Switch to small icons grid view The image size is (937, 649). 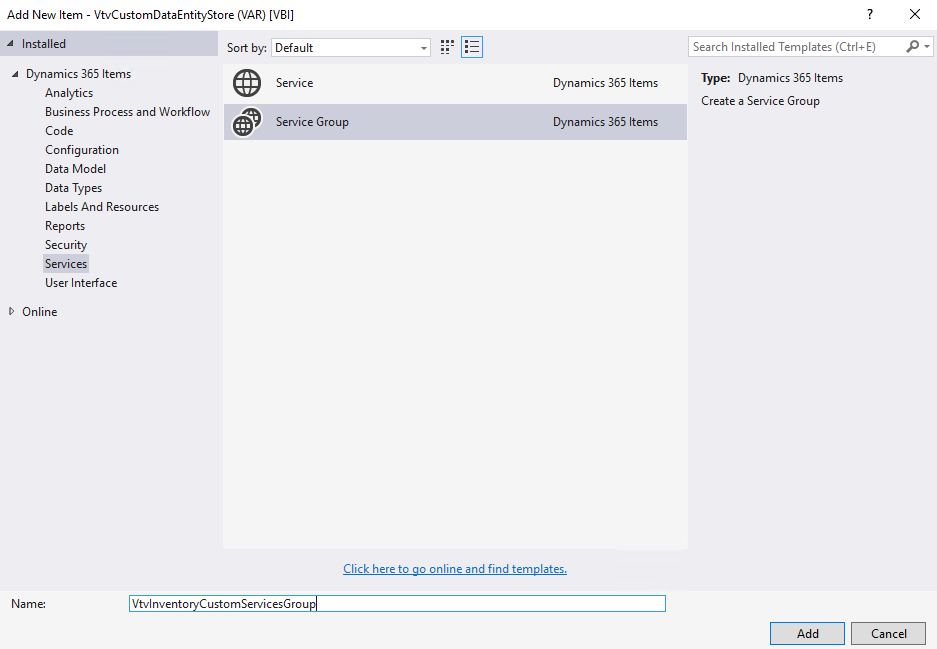point(447,47)
